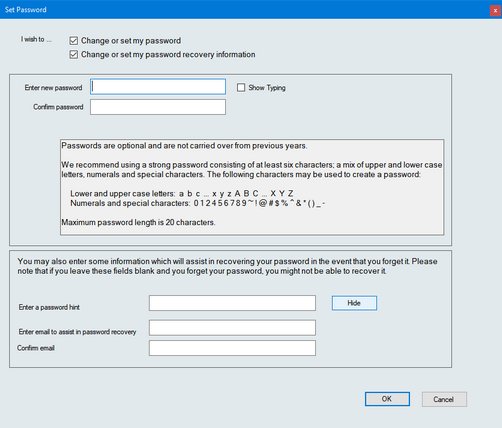Confirm with the OK button
502x428 pixels.
[x=387, y=399]
